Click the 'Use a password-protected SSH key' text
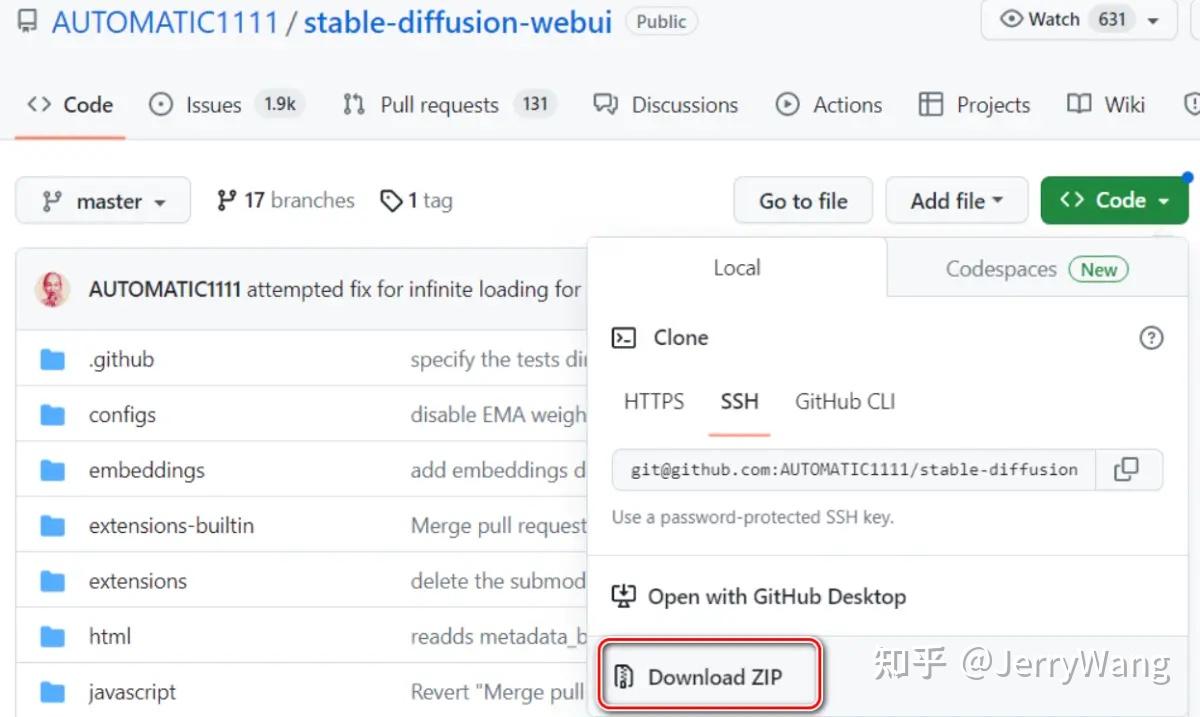The width and height of the screenshot is (1200, 717). [x=753, y=518]
